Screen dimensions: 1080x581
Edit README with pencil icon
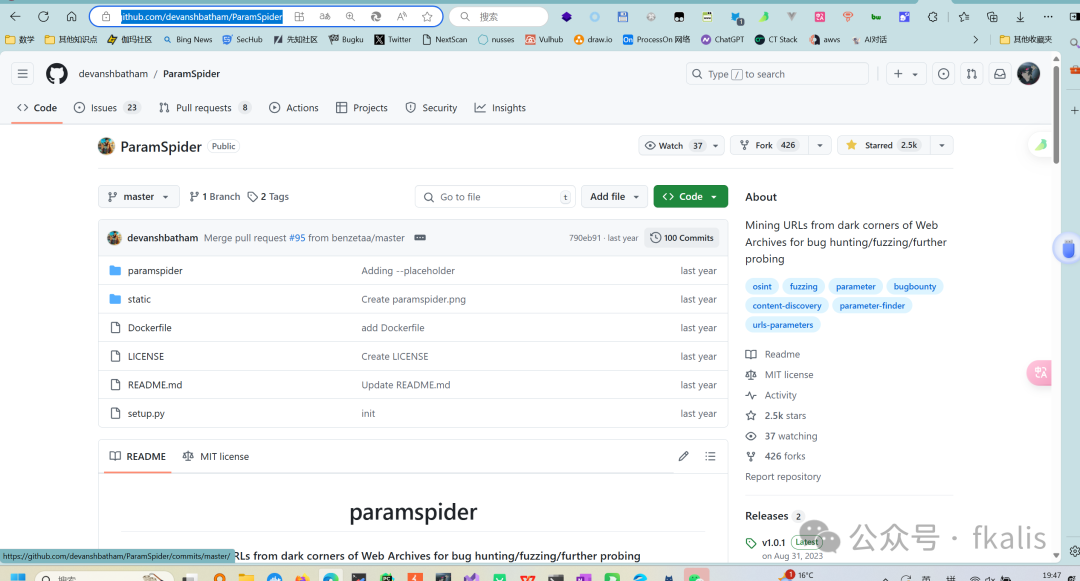[683, 456]
